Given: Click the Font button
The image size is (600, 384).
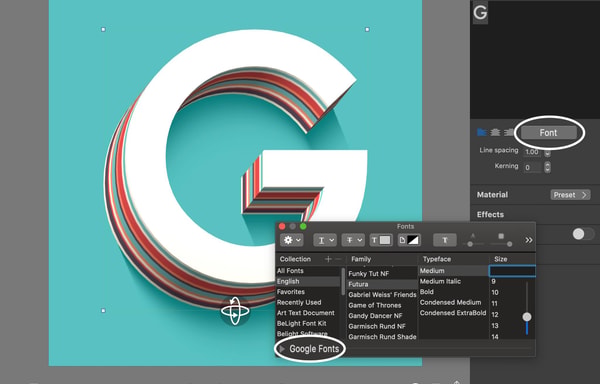Looking at the screenshot, I should click(548, 133).
